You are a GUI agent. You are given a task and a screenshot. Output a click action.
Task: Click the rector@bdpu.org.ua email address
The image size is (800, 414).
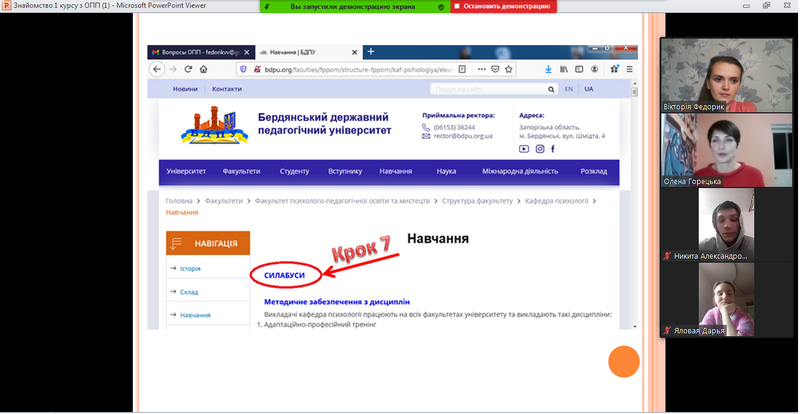[x=463, y=136]
